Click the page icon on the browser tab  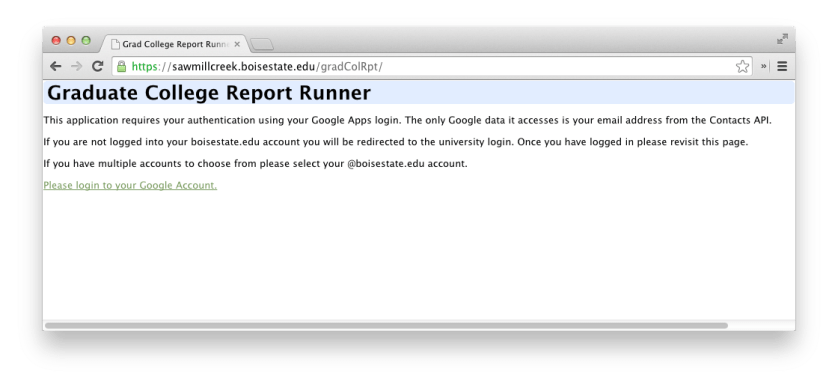(115, 44)
